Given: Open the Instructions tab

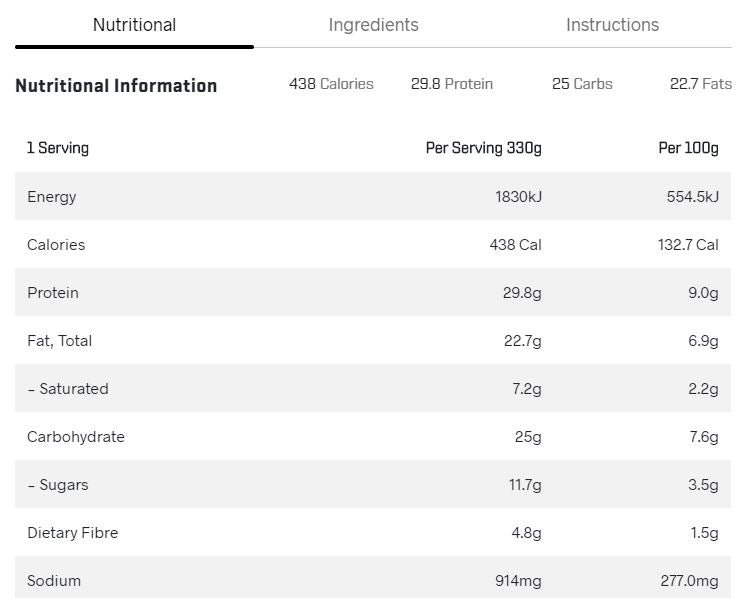Looking at the screenshot, I should [612, 25].
